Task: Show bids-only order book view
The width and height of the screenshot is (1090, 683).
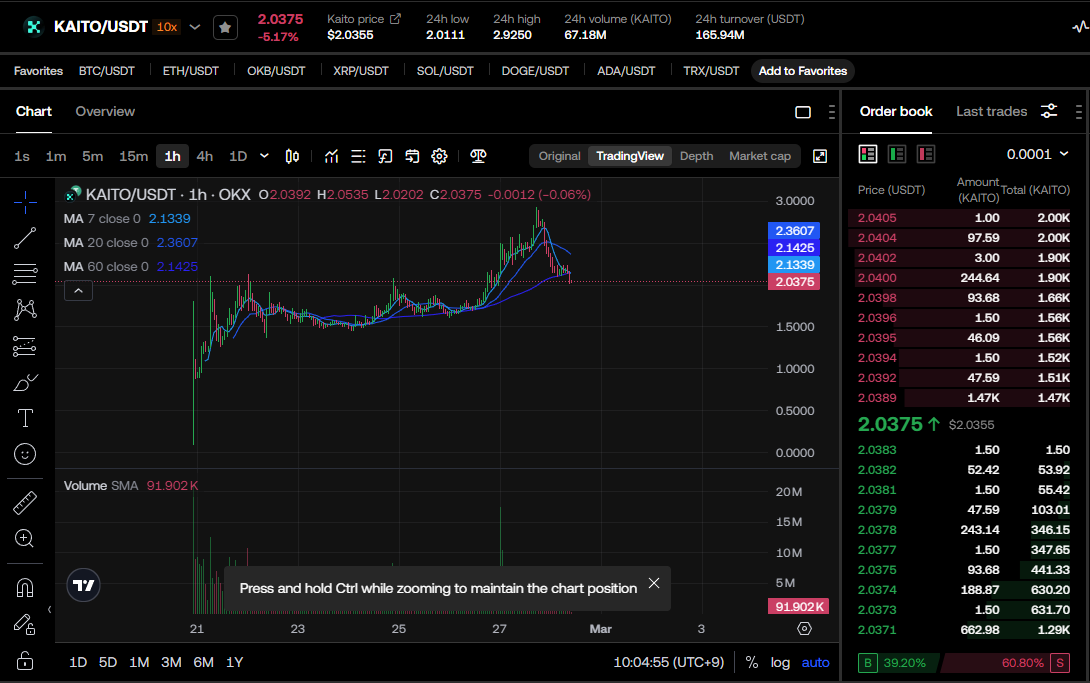Action: pyautogui.click(x=897, y=154)
